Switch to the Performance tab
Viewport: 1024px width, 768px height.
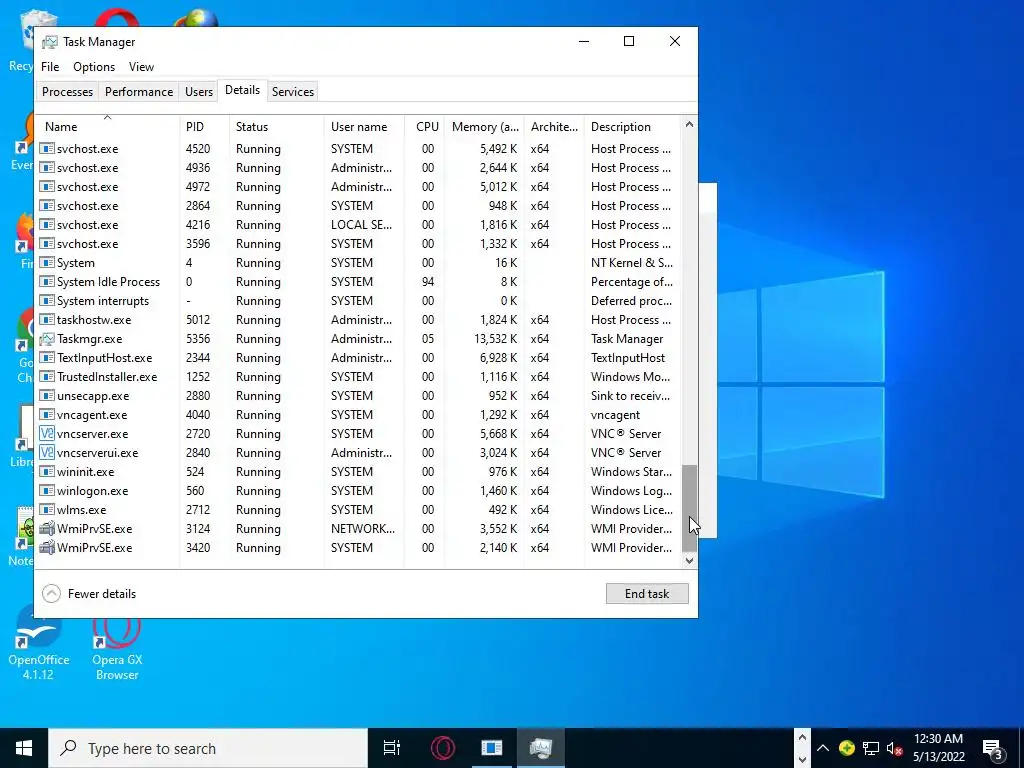coord(139,91)
